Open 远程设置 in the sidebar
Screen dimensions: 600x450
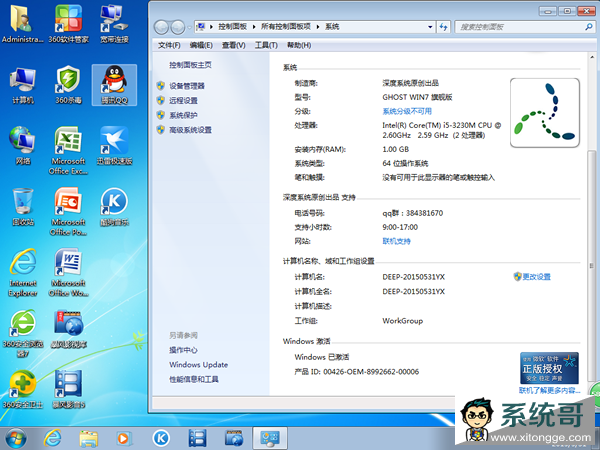(x=183, y=100)
